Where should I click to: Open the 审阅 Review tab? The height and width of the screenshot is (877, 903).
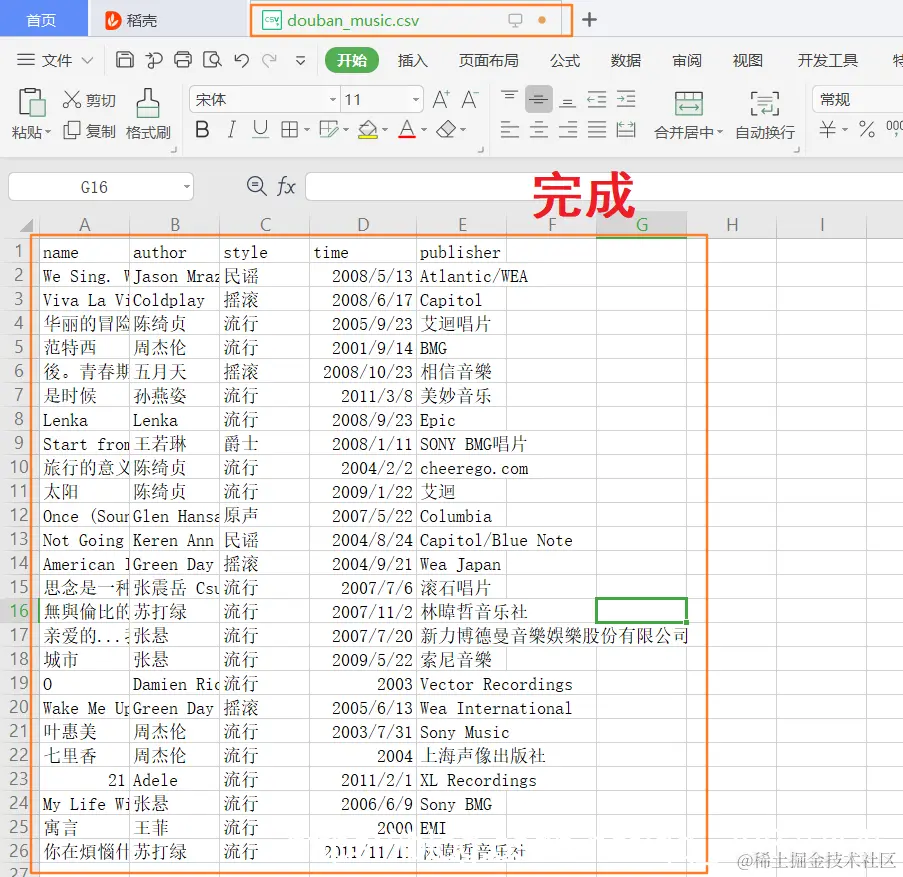(x=686, y=60)
